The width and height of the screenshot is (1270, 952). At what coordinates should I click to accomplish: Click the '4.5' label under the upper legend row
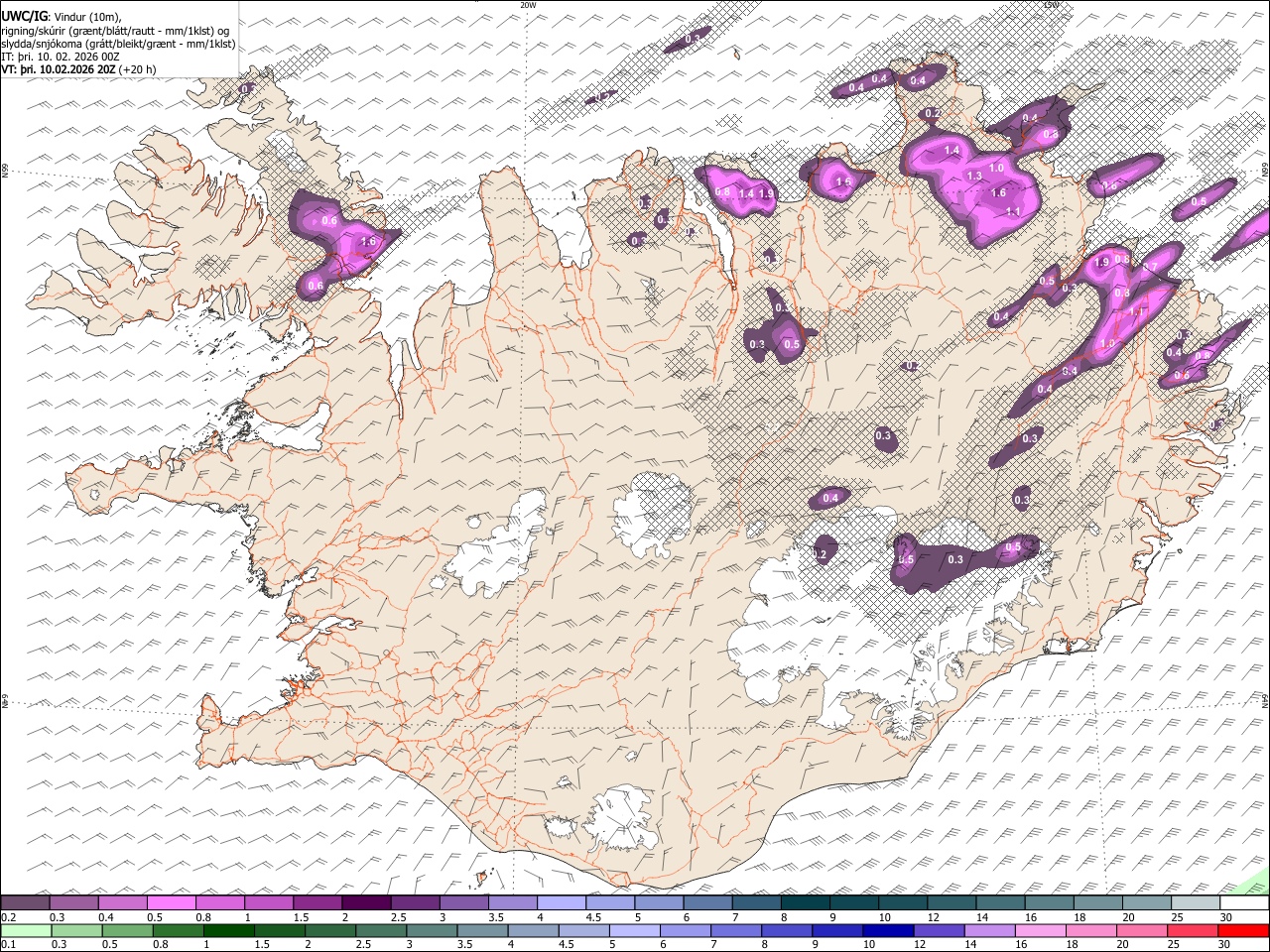(593, 917)
